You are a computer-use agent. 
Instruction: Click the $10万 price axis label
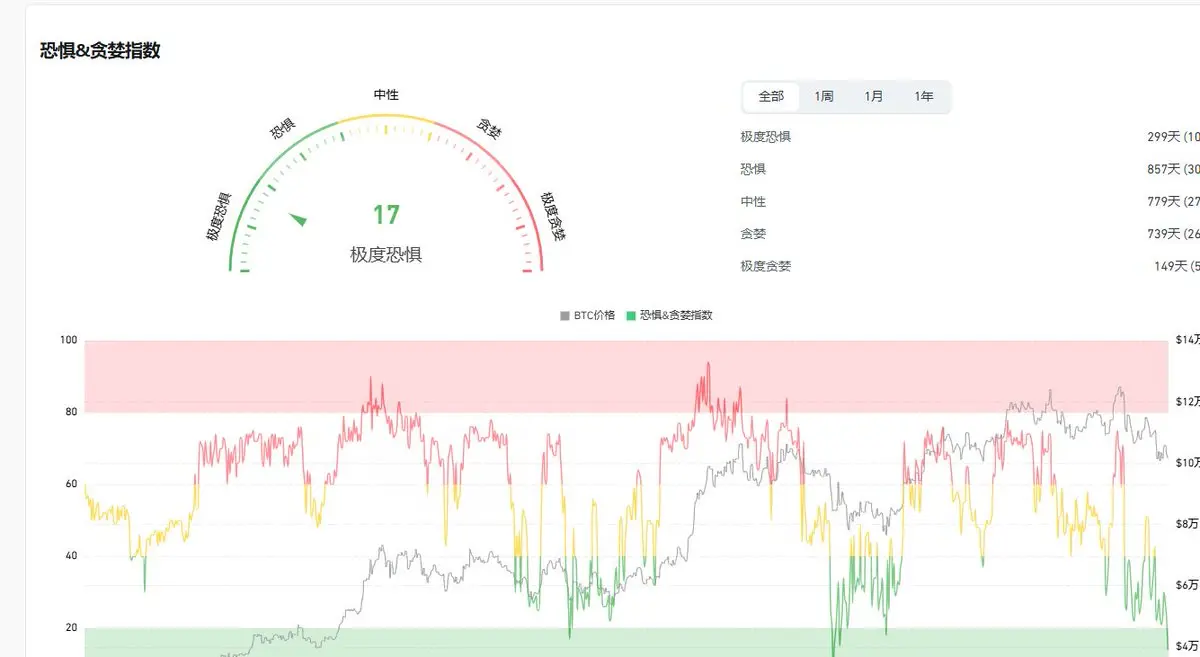click(x=1187, y=463)
